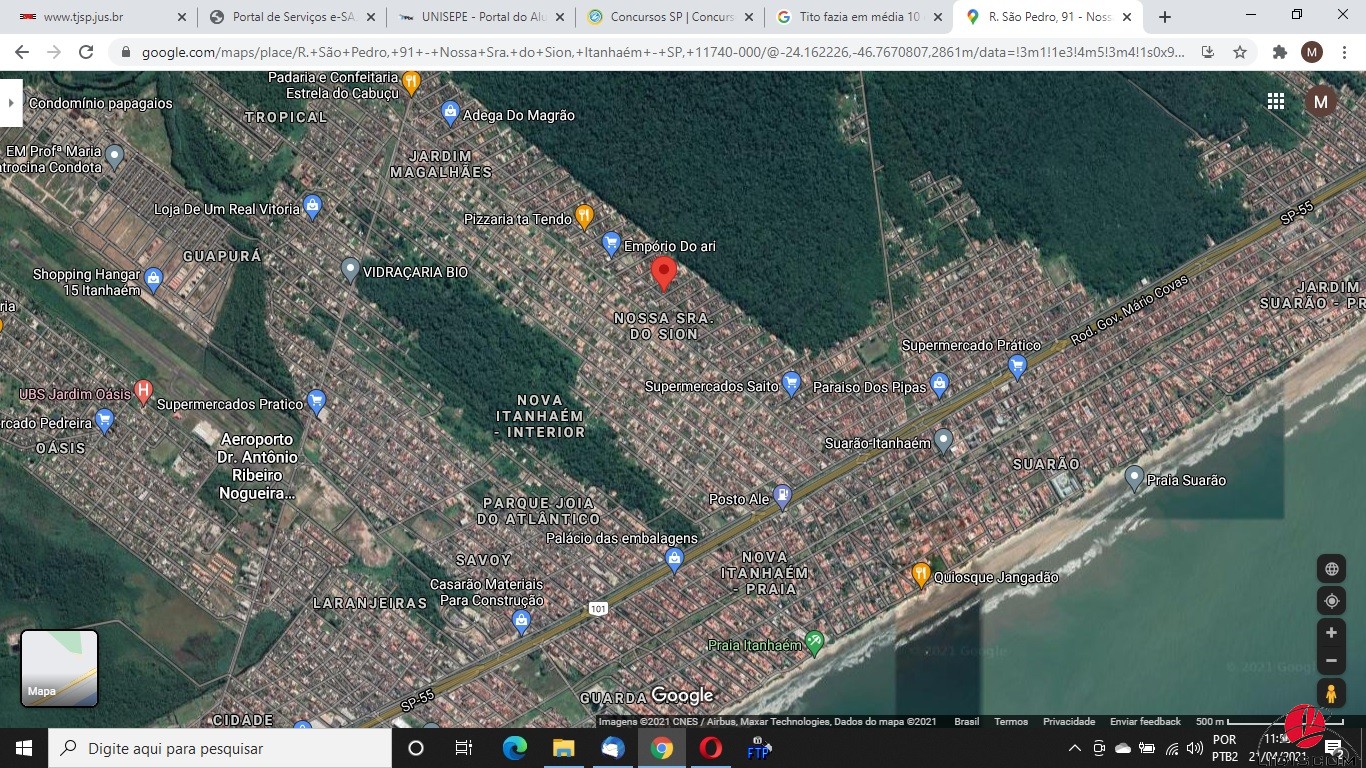The height and width of the screenshot is (768, 1366).
Task: Zoom in on the map
Action: tap(1331, 633)
